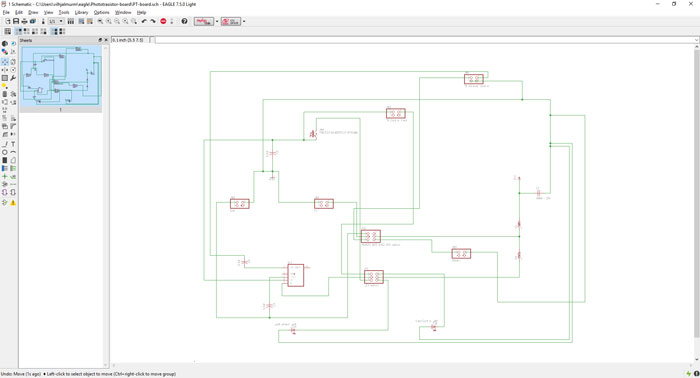Viewport: 700px width, 378px height.
Task: Click the PCB Service button
Action: (231, 21)
